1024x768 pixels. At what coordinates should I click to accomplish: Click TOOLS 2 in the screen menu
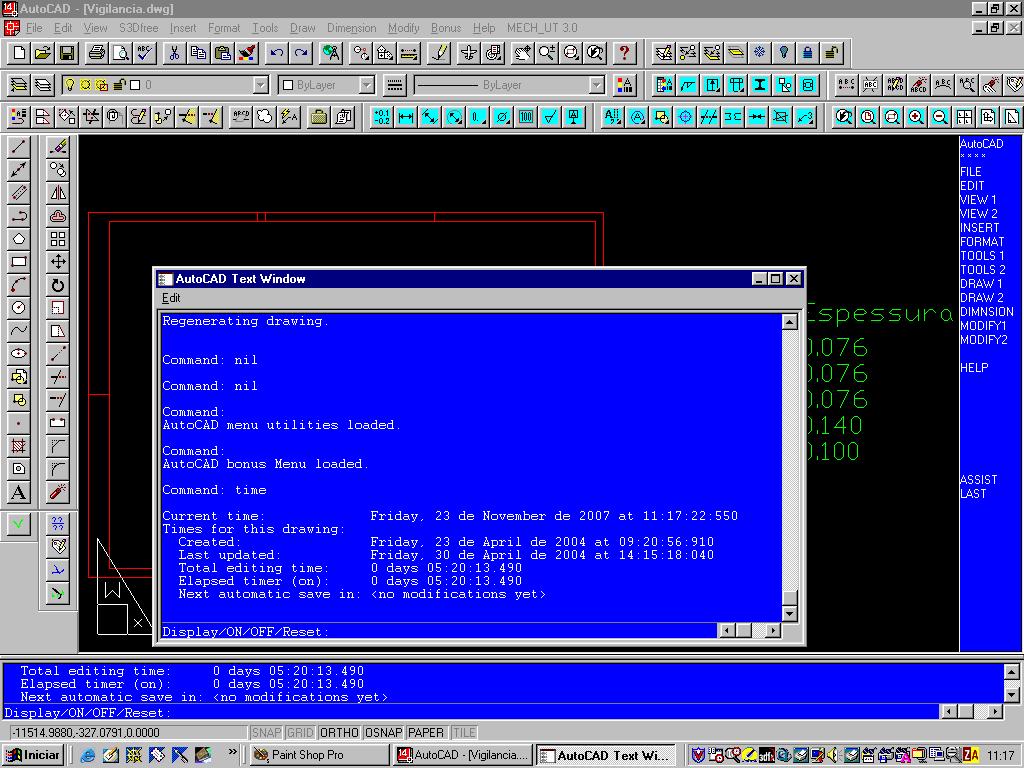click(983, 269)
